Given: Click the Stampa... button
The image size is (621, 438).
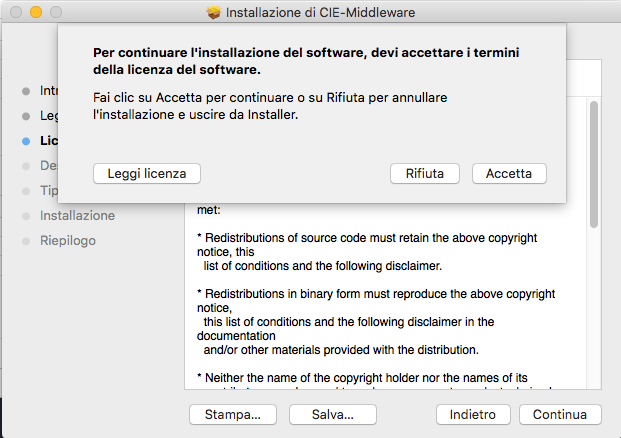Looking at the screenshot, I should (233, 414).
